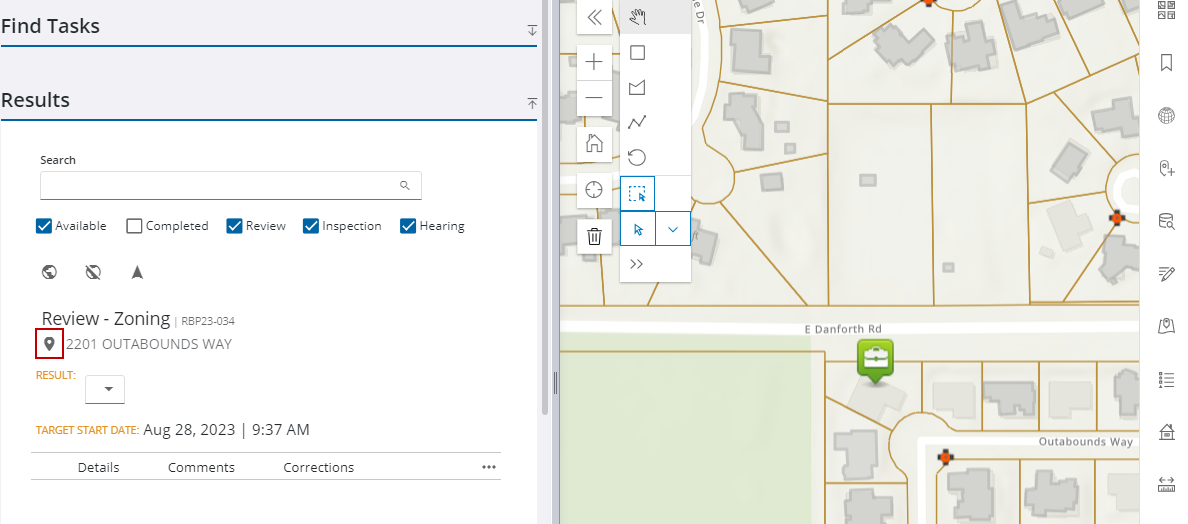Select the pan hand tool
The height and width of the screenshot is (524, 1188).
638,17
